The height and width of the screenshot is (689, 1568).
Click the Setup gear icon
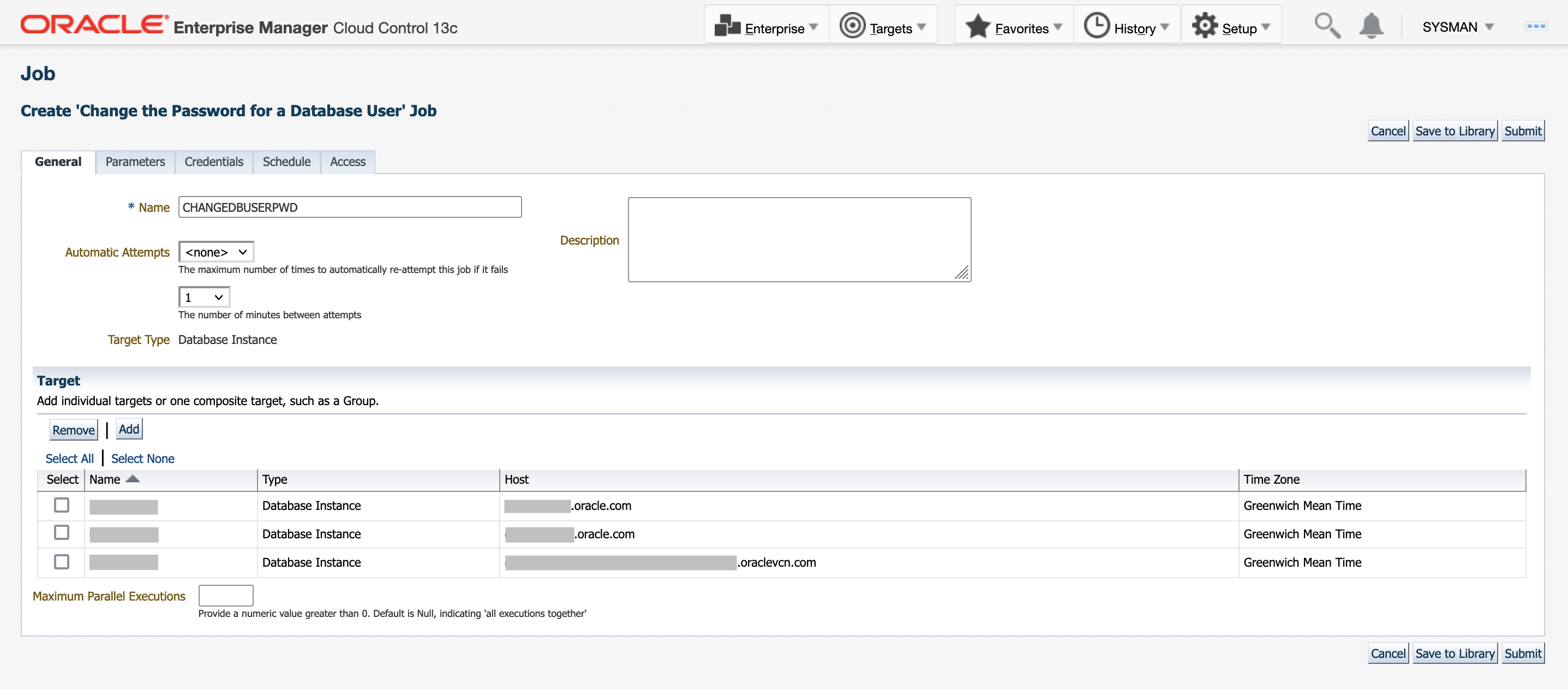[1205, 26]
